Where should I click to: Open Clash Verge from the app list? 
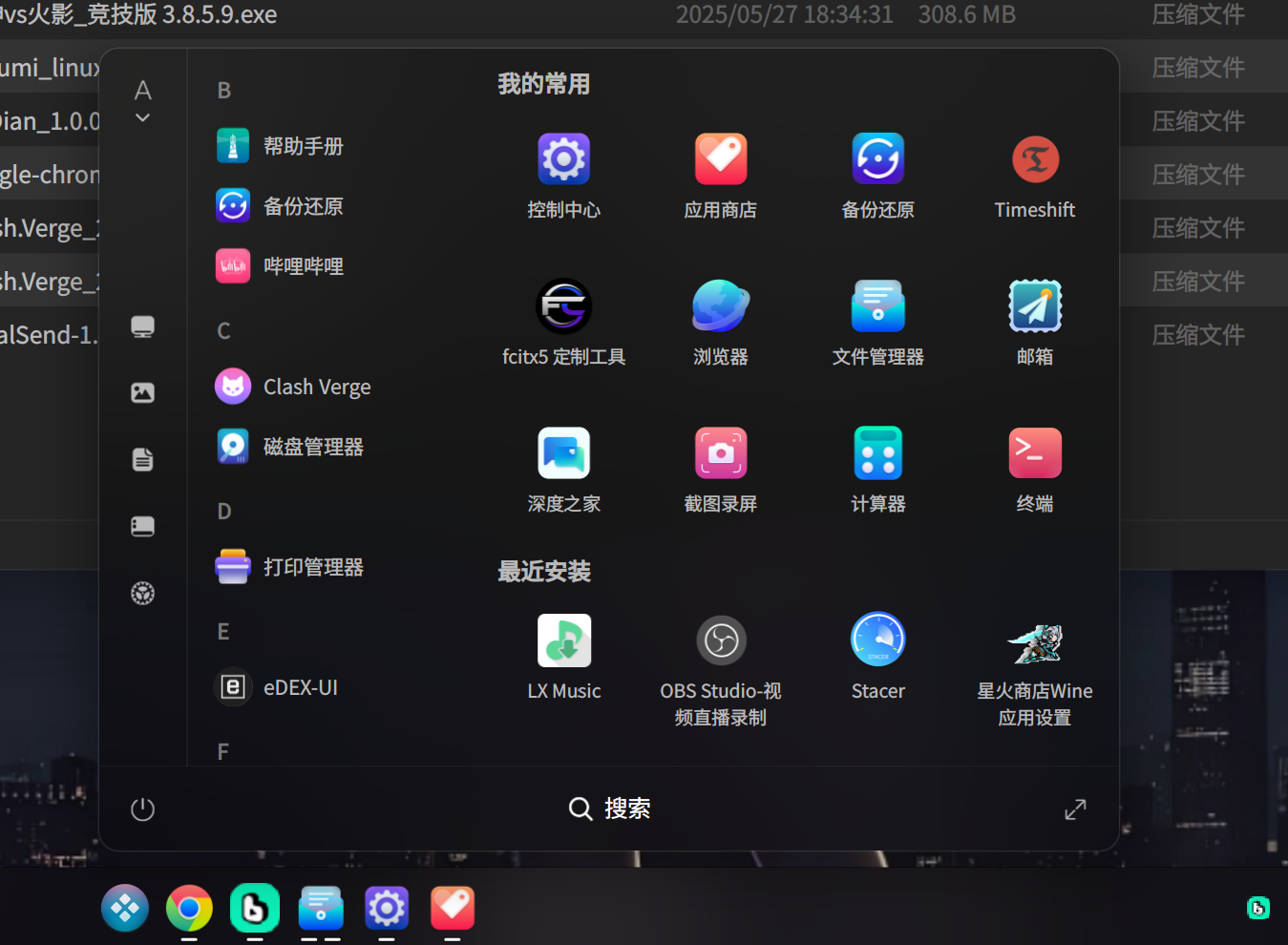click(x=293, y=387)
